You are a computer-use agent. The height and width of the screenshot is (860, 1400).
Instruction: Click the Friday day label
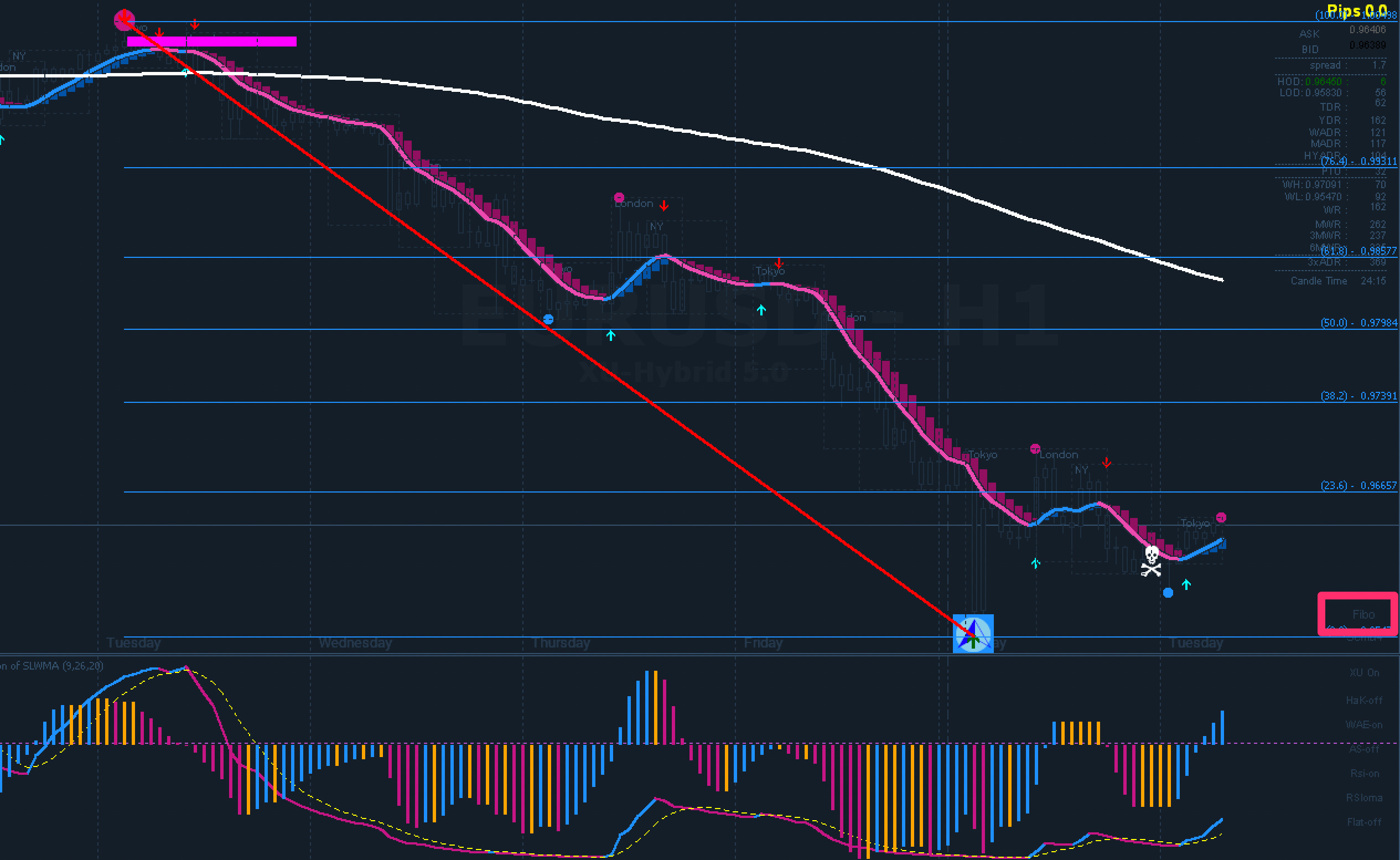(763, 643)
